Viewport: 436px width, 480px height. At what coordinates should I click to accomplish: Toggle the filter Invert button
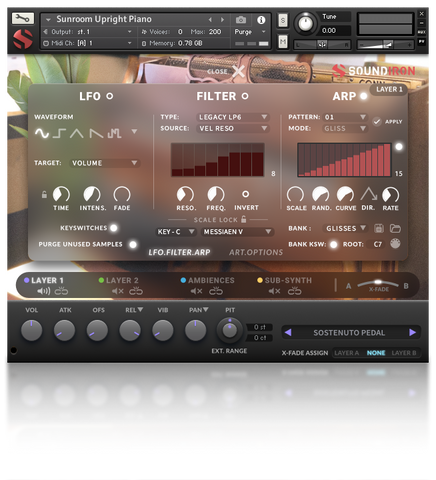coord(246,194)
